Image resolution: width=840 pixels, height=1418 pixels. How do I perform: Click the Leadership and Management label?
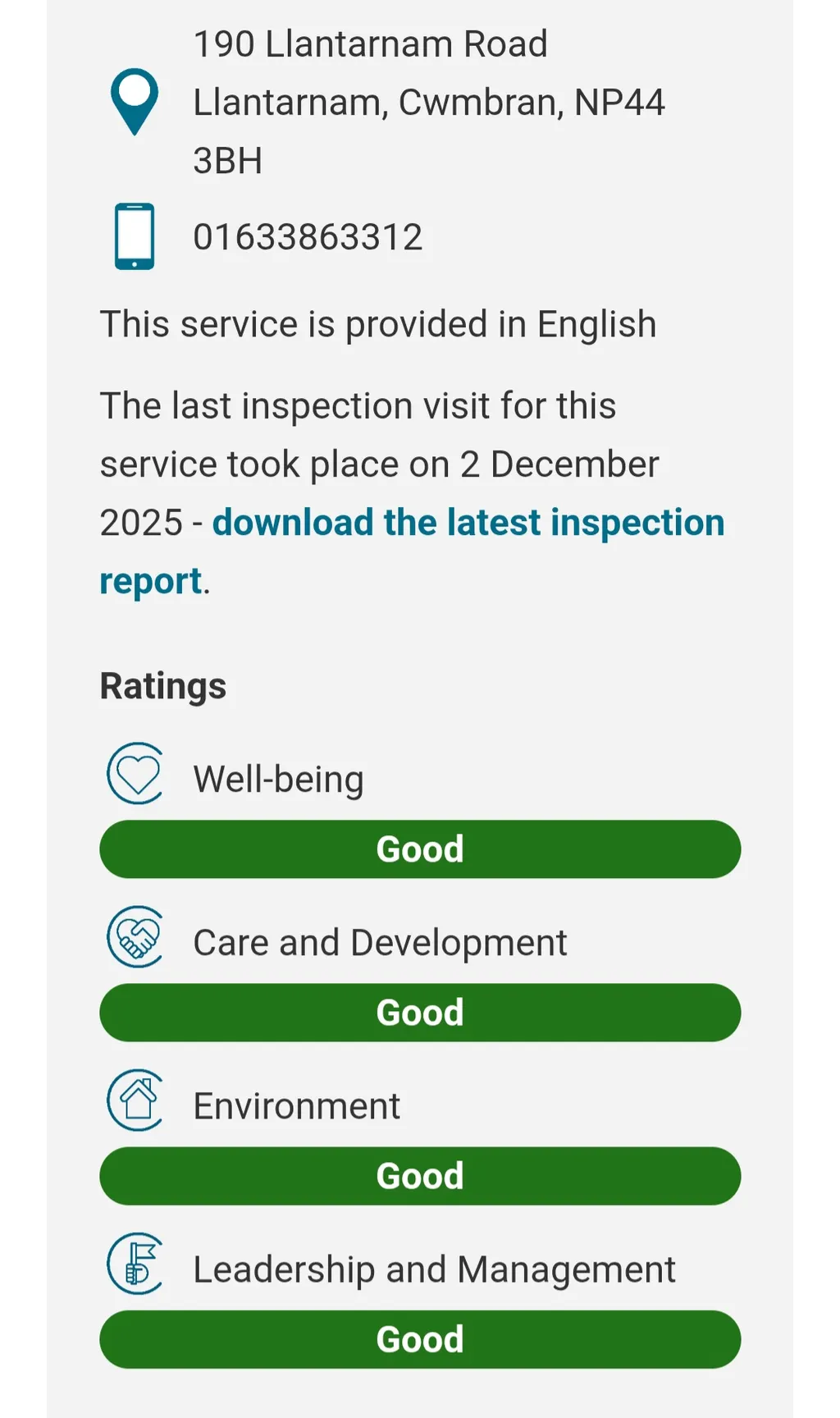[434, 1269]
